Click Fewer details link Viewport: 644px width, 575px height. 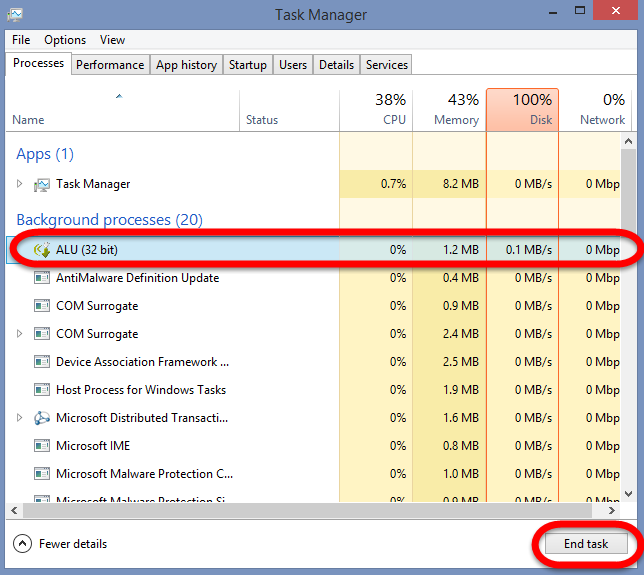(x=73, y=544)
